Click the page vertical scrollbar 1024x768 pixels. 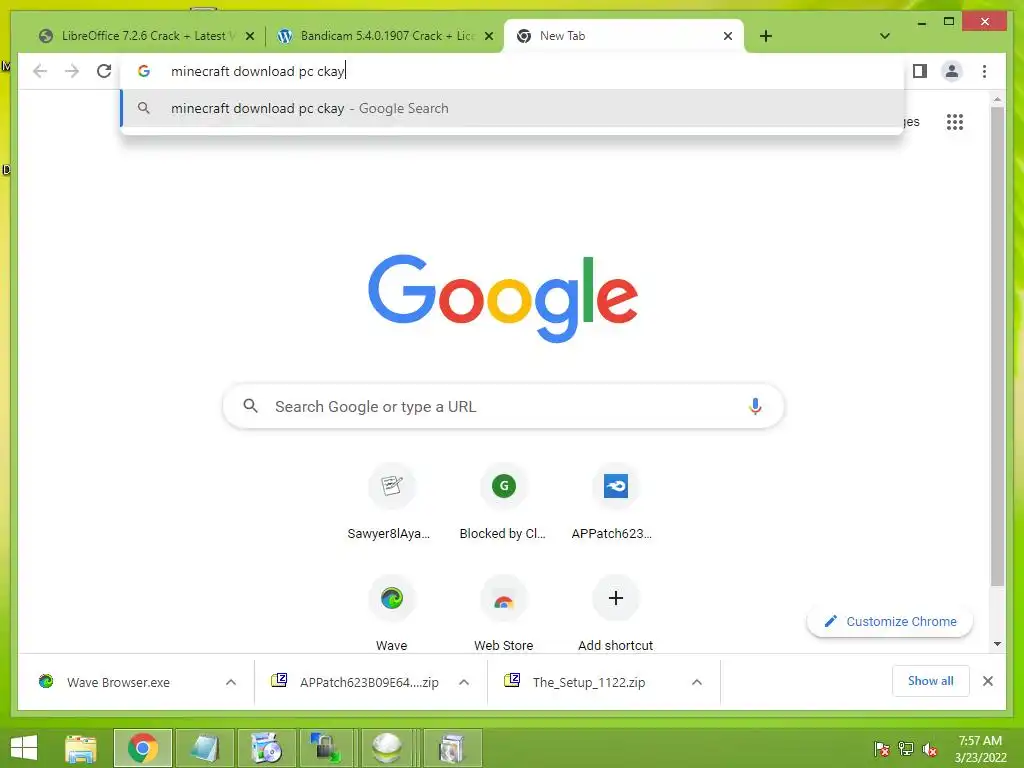997,346
